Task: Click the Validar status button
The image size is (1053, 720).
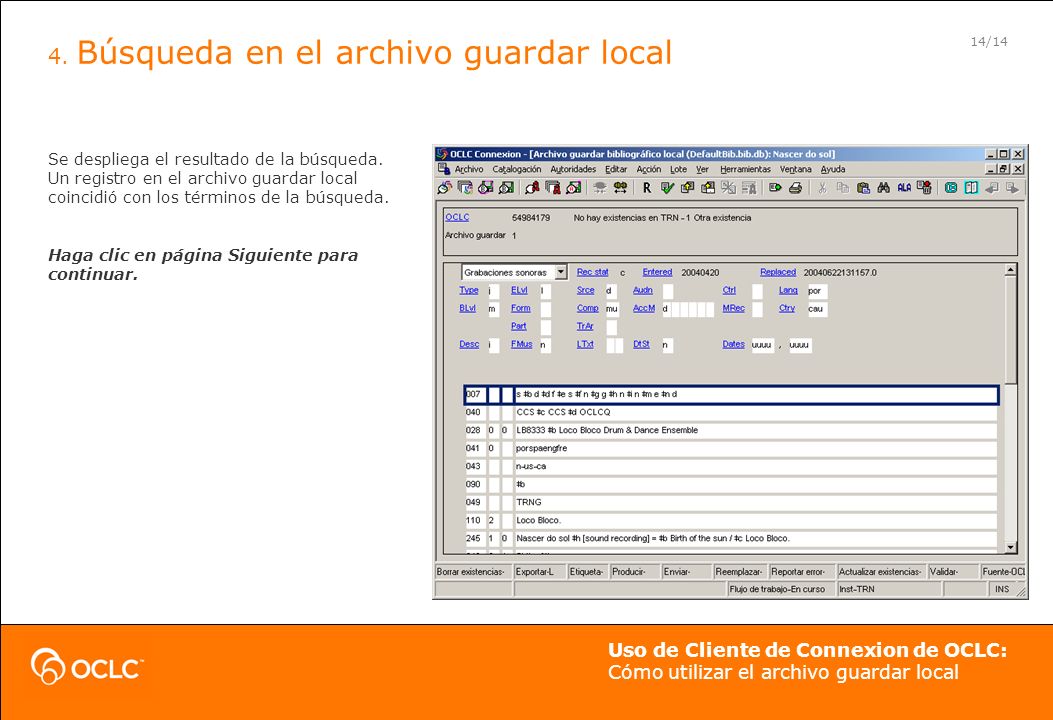Action: [953, 572]
